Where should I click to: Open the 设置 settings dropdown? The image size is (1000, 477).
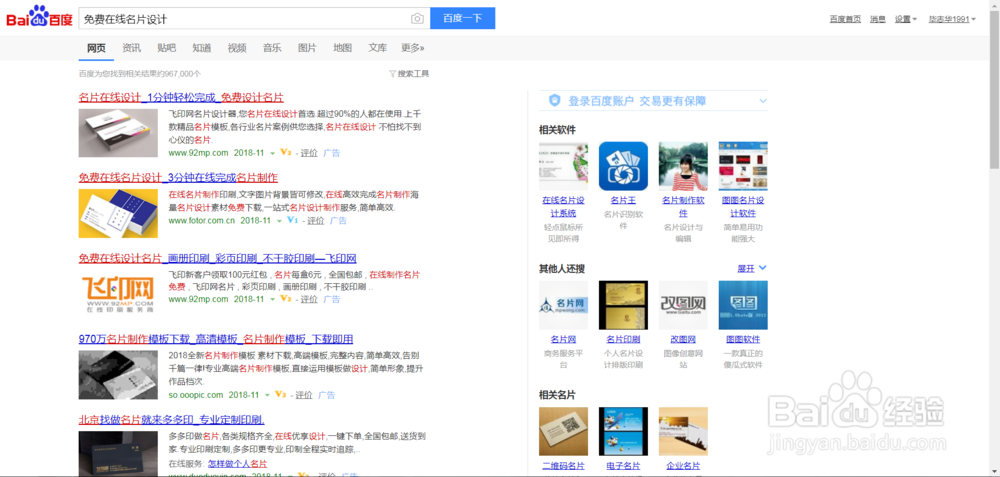click(x=906, y=19)
